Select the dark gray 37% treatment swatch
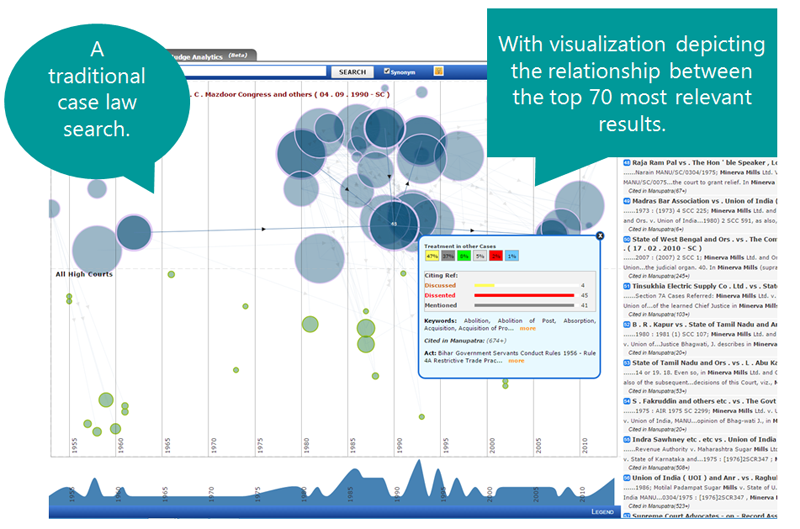Screen dimensions: 800x529 click(448, 256)
